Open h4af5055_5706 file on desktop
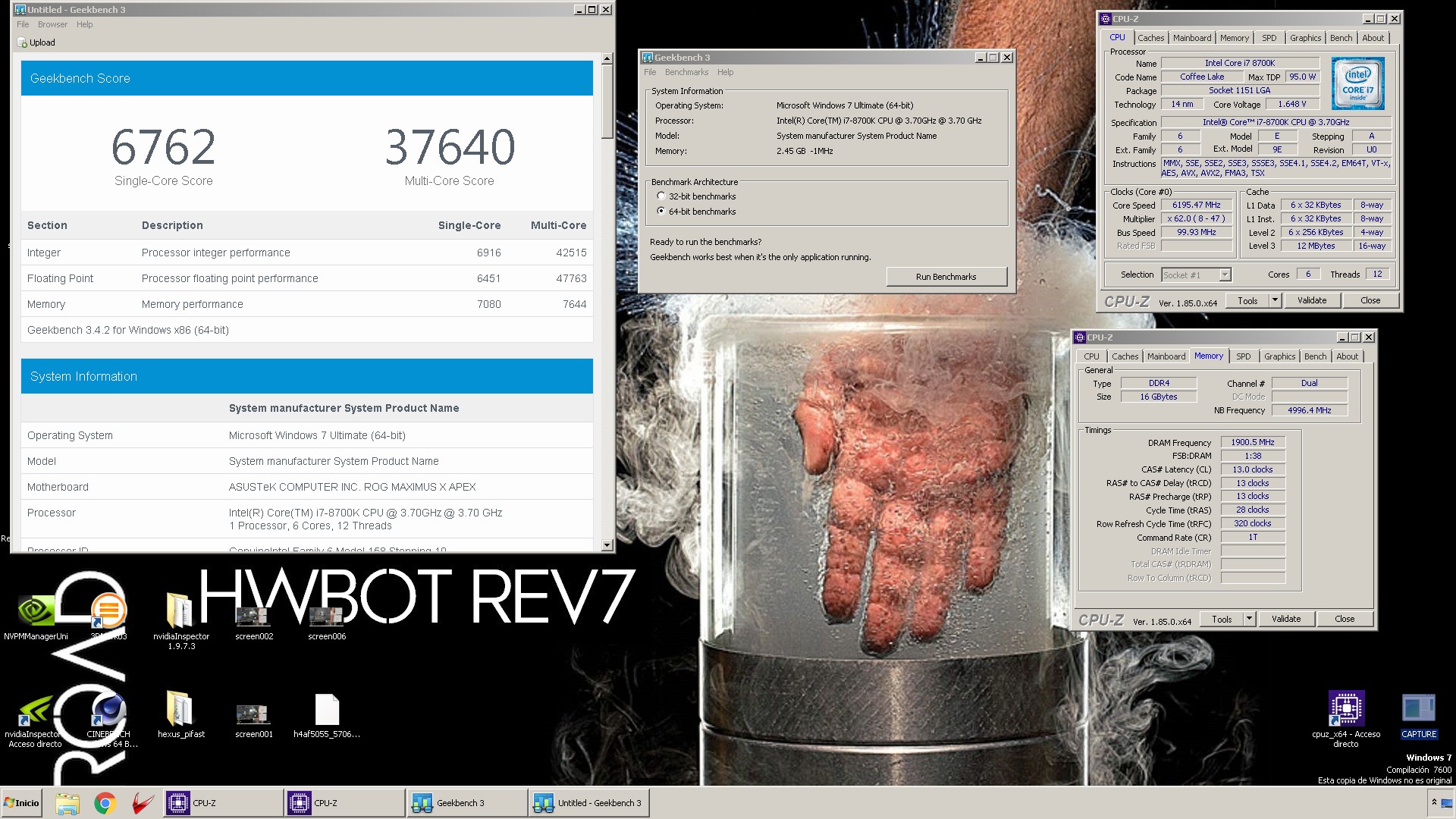 pyautogui.click(x=327, y=717)
